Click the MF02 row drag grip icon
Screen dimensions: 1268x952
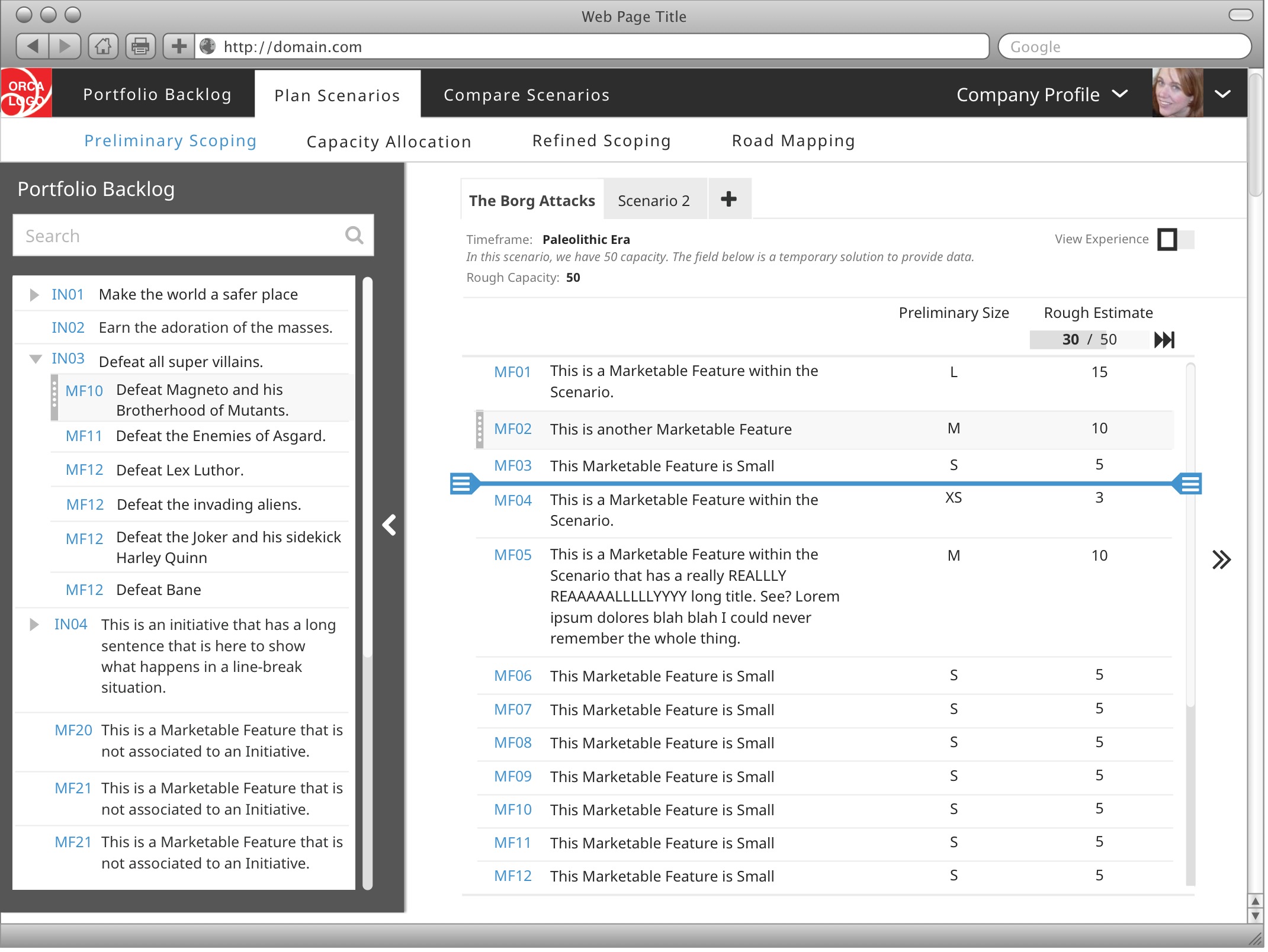478,430
